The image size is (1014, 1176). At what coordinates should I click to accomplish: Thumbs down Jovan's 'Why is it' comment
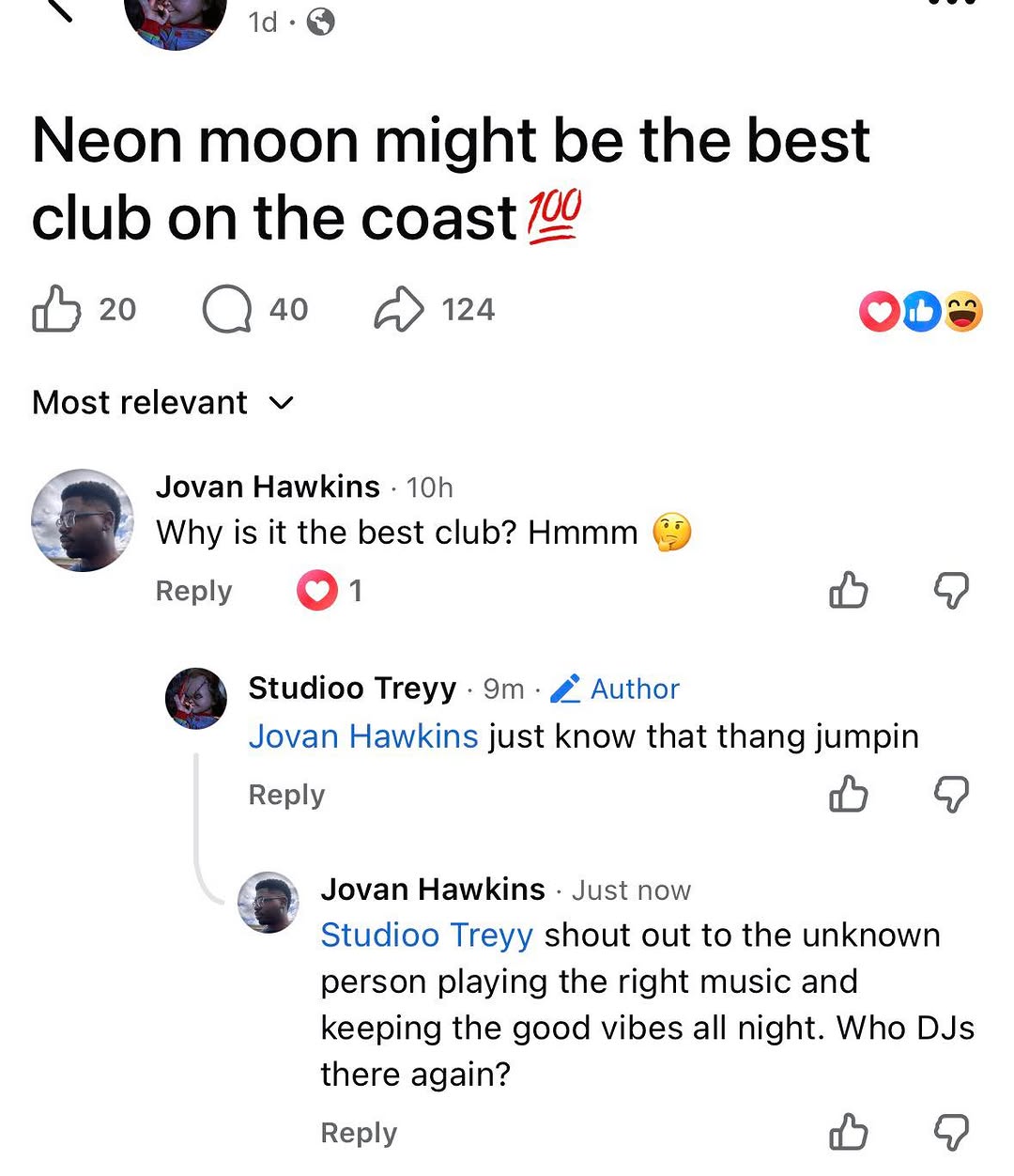[951, 591]
